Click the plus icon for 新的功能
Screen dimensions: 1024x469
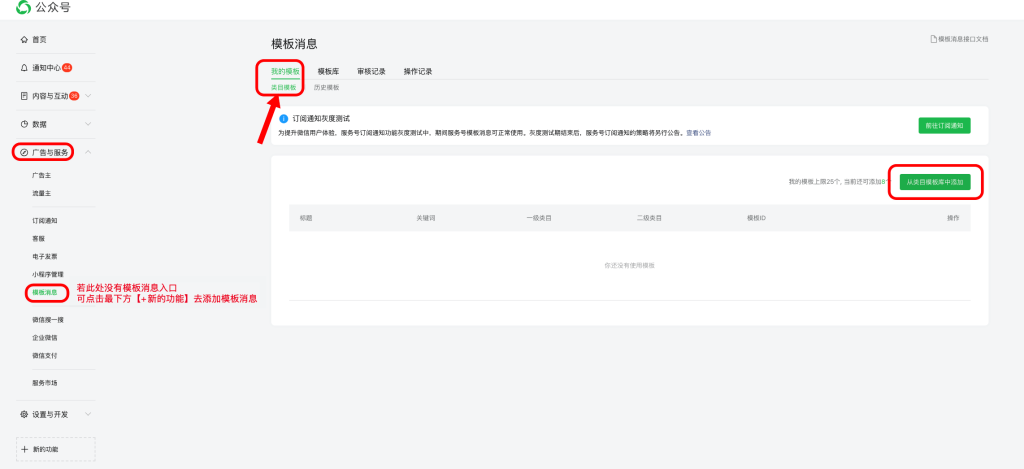tap(25, 449)
